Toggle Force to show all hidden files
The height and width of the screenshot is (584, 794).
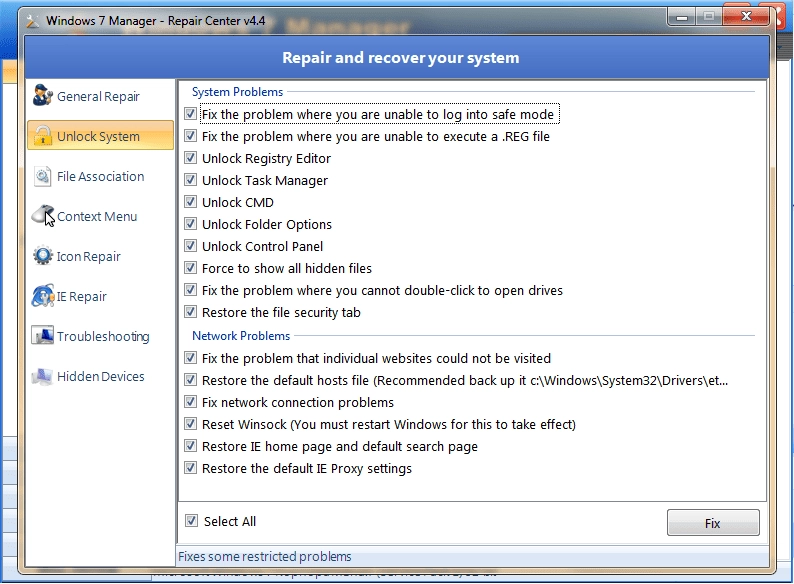coord(190,267)
